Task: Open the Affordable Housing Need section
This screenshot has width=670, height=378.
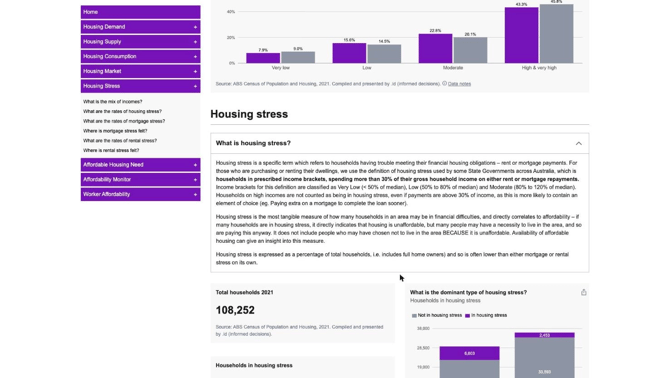Action: point(140,165)
